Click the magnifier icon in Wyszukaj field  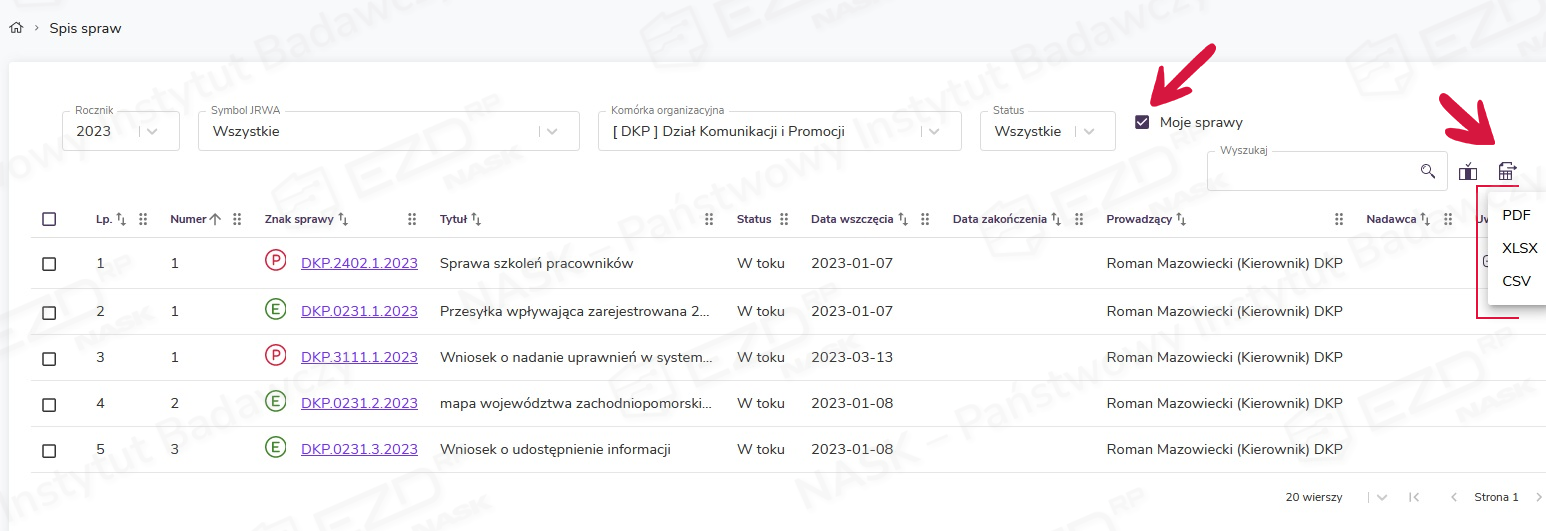pos(1428,171)
